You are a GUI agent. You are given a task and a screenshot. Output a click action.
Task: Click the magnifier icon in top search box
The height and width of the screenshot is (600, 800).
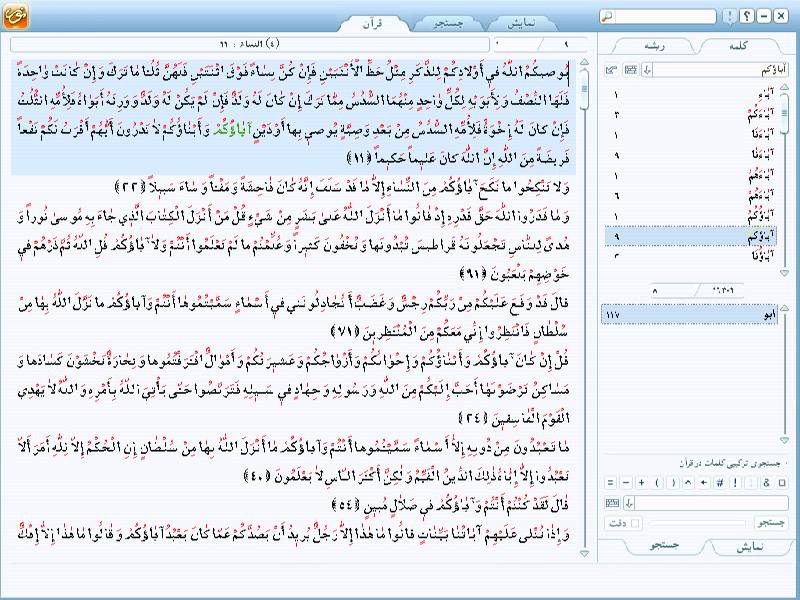point(607,16)
